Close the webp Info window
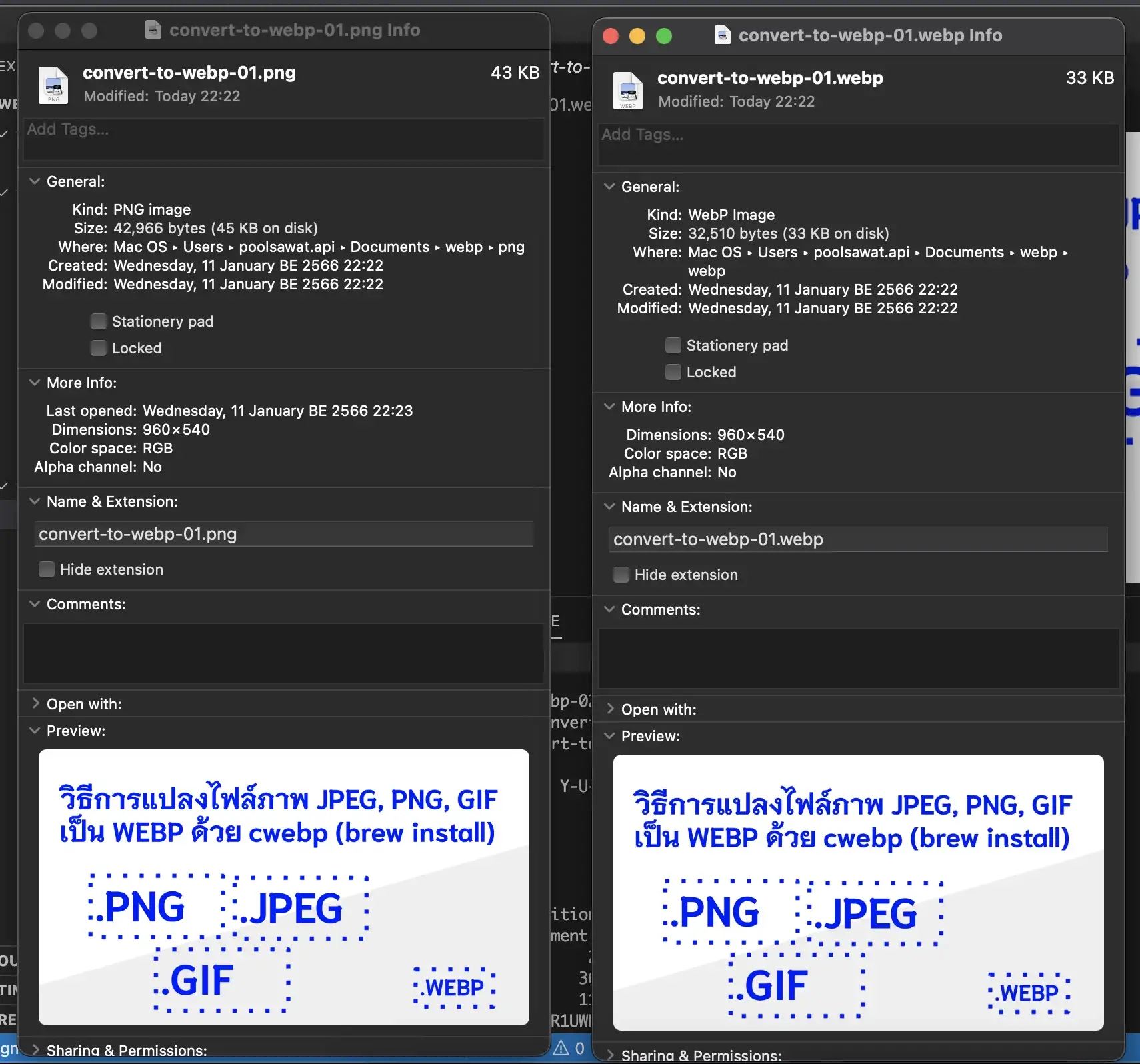The height and width of the screenshot is (1064, 1140). (611, 35)
